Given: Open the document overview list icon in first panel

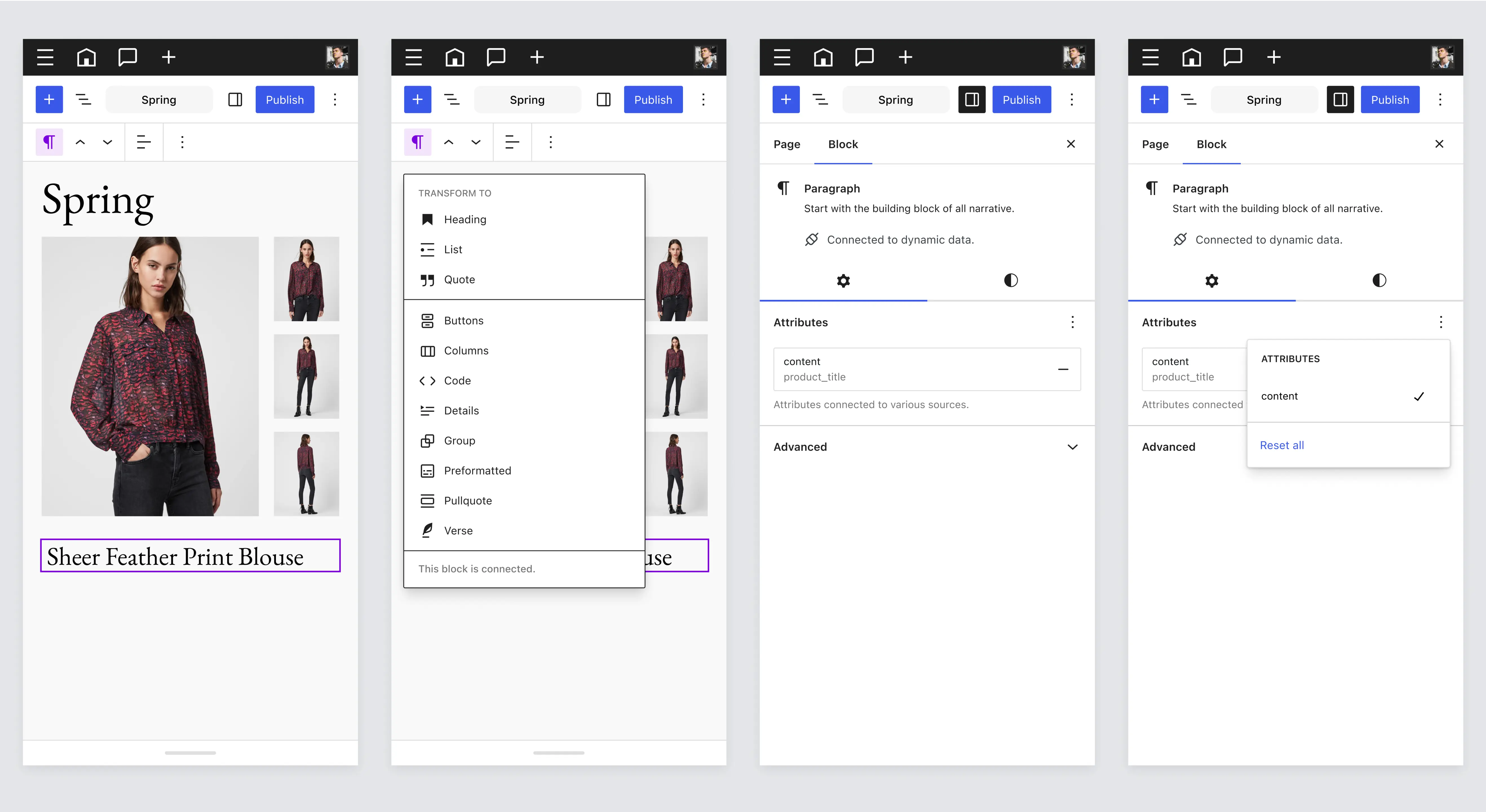Looking at the screenshot, I should click(84, 100).
